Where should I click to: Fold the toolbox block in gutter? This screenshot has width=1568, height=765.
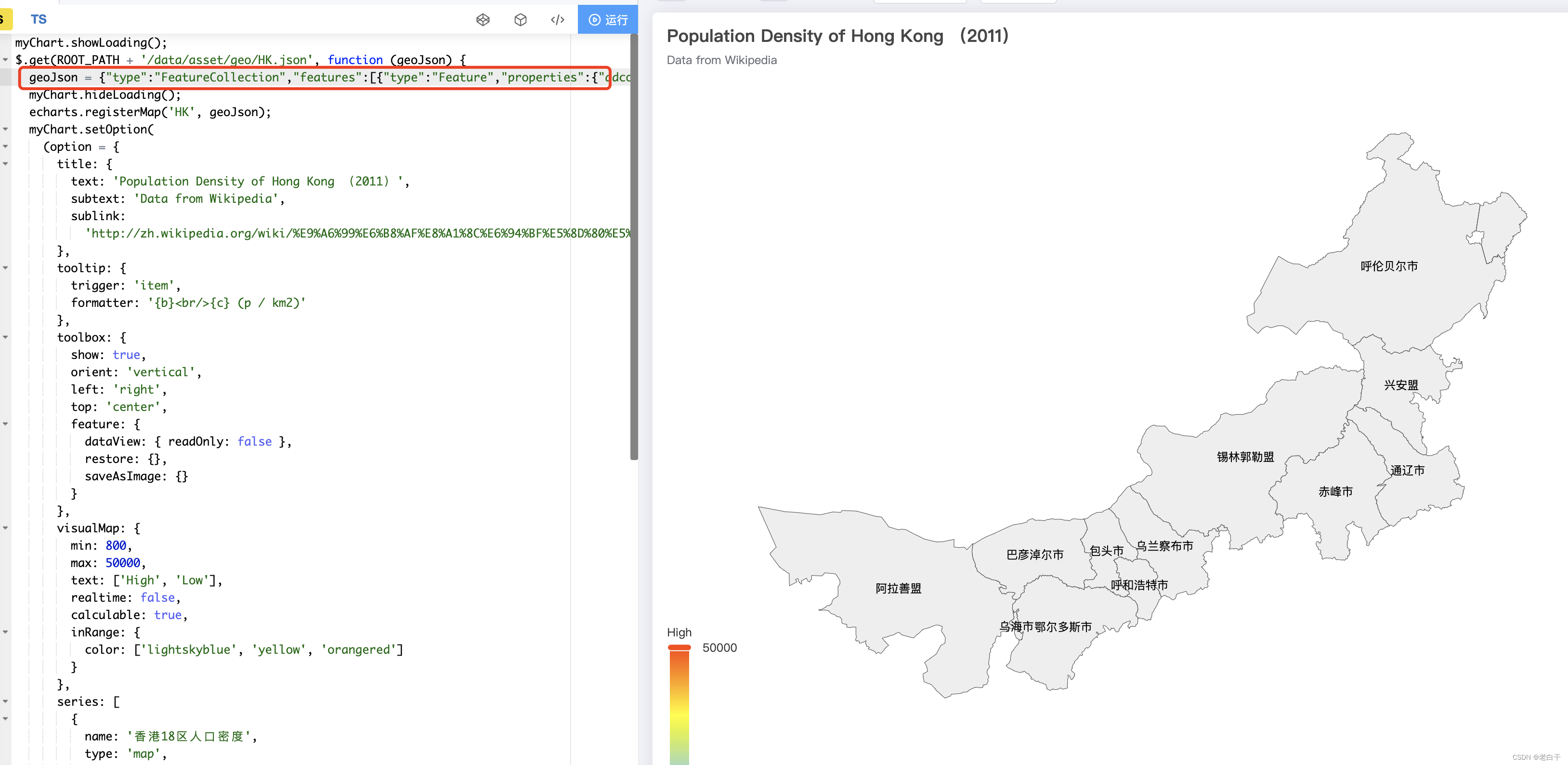tap(5, 337)
